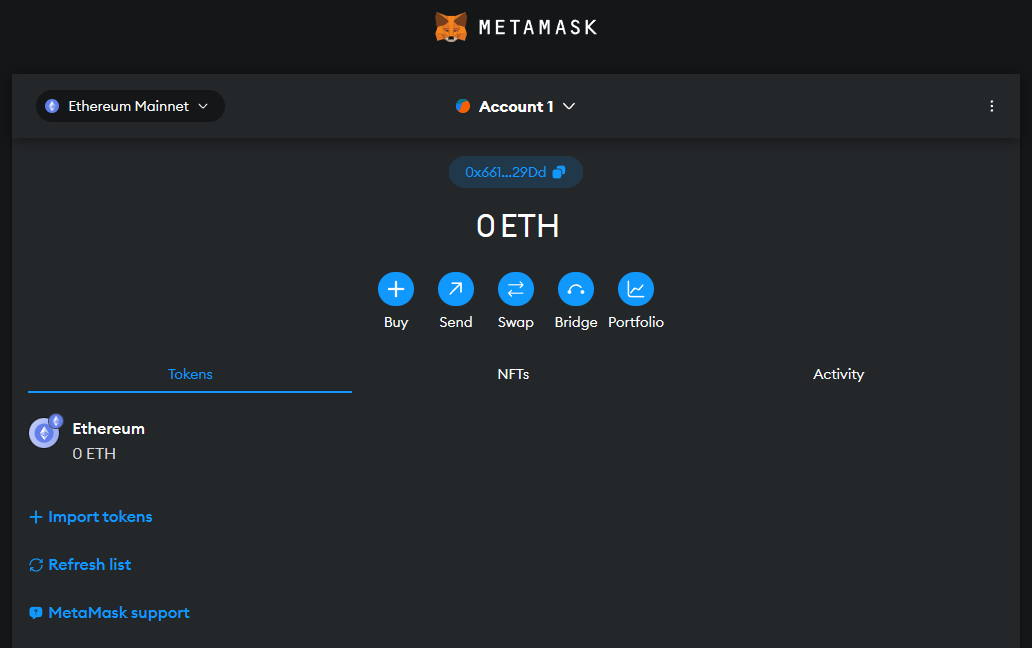Screen dimensions: 1032x648
Task: Click the network icon beside Ethereum Mainnet
Action: coord(51,105)
